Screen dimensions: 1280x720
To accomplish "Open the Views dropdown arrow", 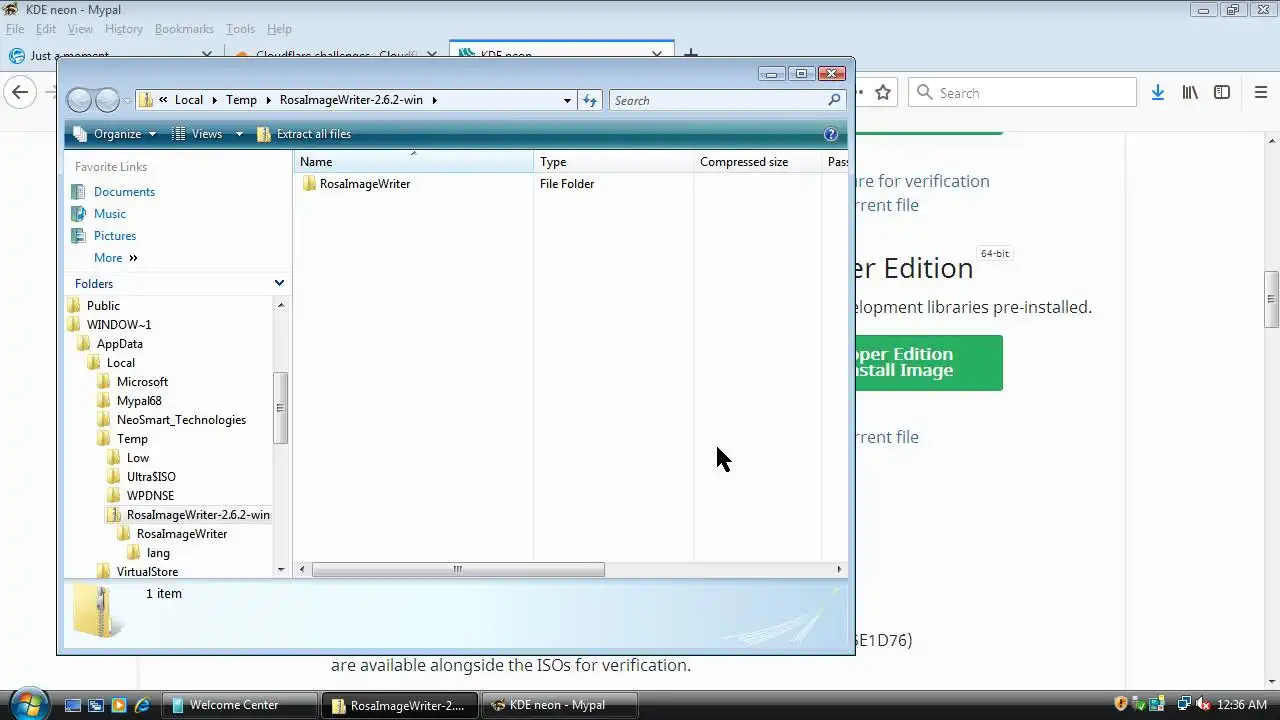I will pyautogui.click(x=239, y=134).
